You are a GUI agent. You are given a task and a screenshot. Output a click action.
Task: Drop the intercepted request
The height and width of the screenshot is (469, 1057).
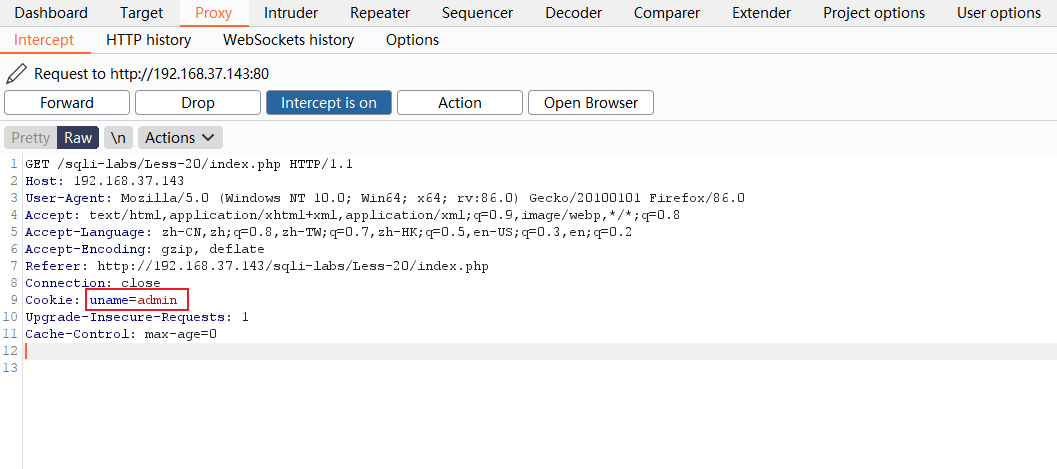click(x=198, y=102)
